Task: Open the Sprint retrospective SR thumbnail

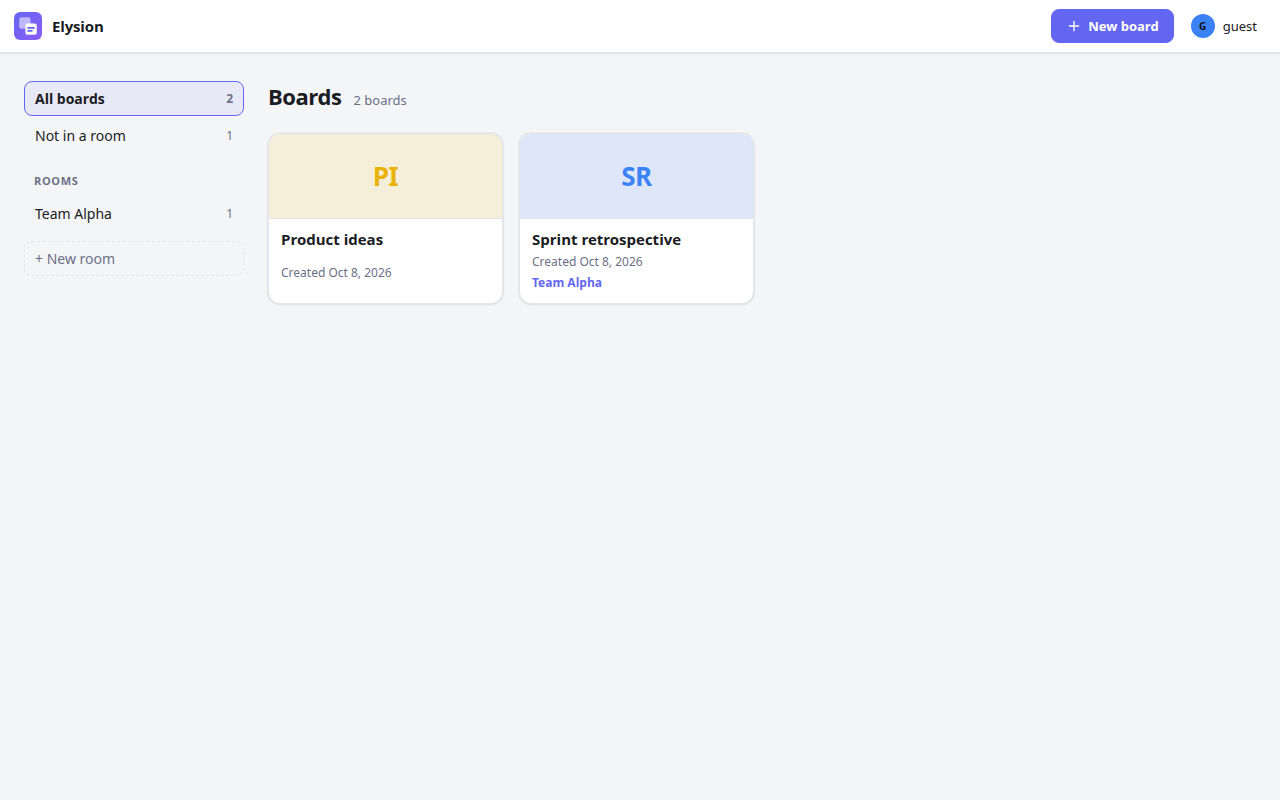Action: (637, 176)
